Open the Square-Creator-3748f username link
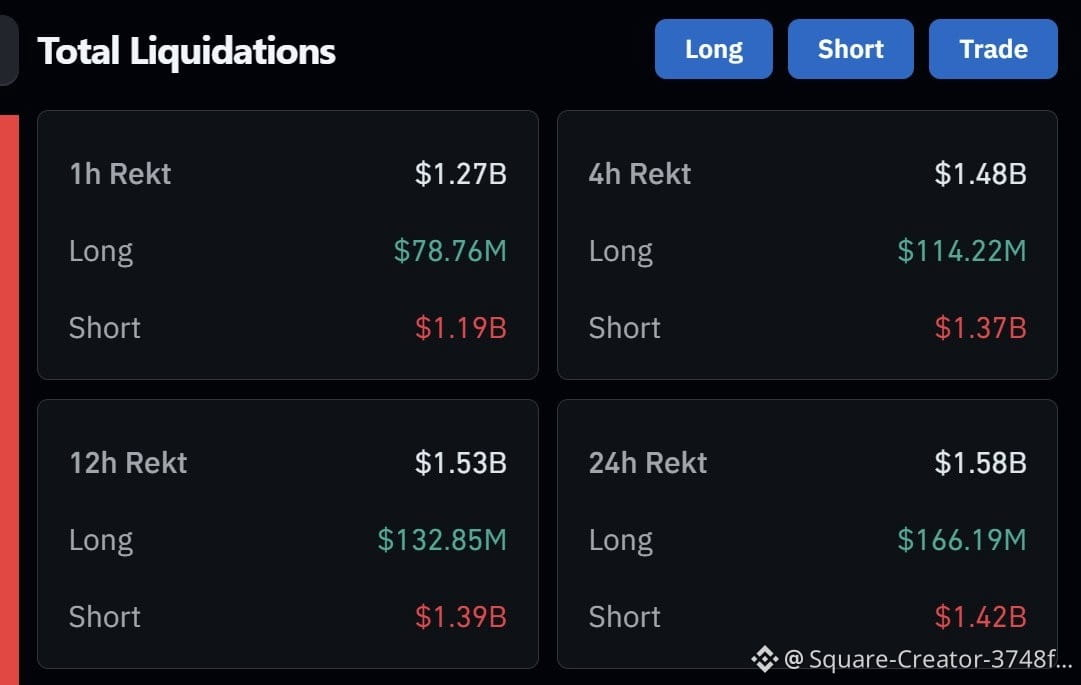Viewport: 1081px width, 685px height. coord(928,659)
